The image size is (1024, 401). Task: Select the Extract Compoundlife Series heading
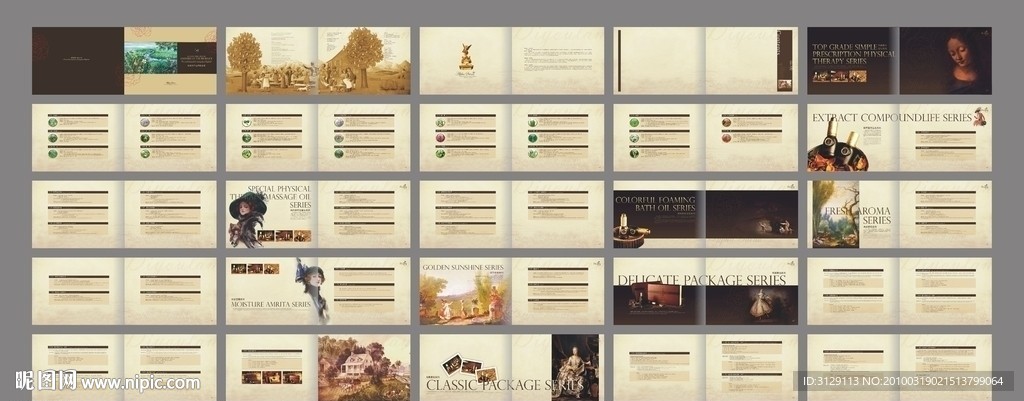point(891,118)
